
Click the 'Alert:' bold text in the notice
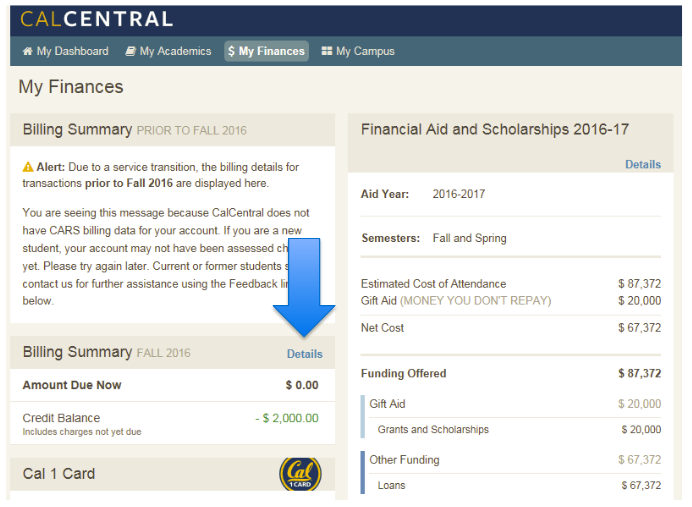tap(51, 167)
